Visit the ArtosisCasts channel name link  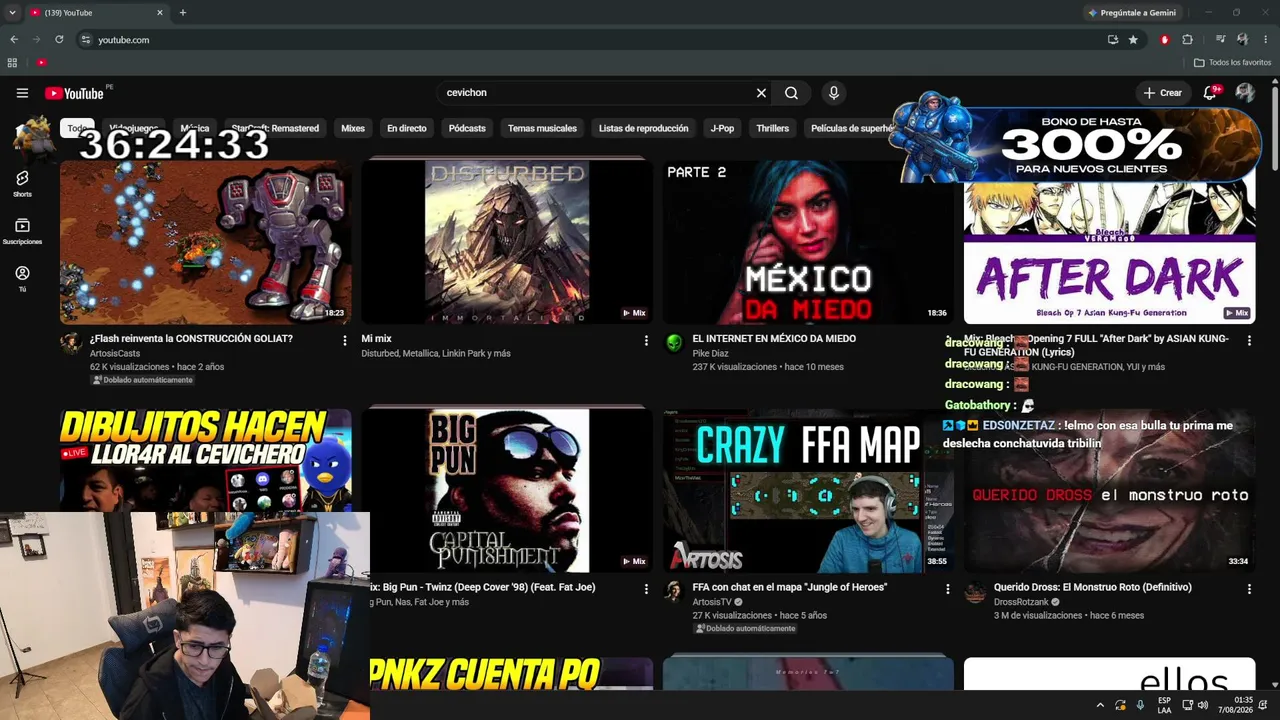[115, 353]
